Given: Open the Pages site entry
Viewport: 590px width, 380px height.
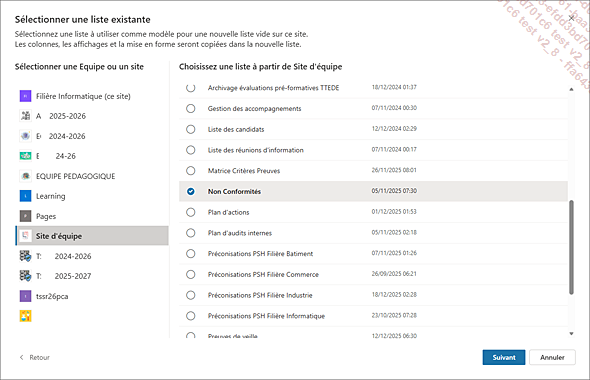Looking at the screenshot, I should tap(92, 216).
